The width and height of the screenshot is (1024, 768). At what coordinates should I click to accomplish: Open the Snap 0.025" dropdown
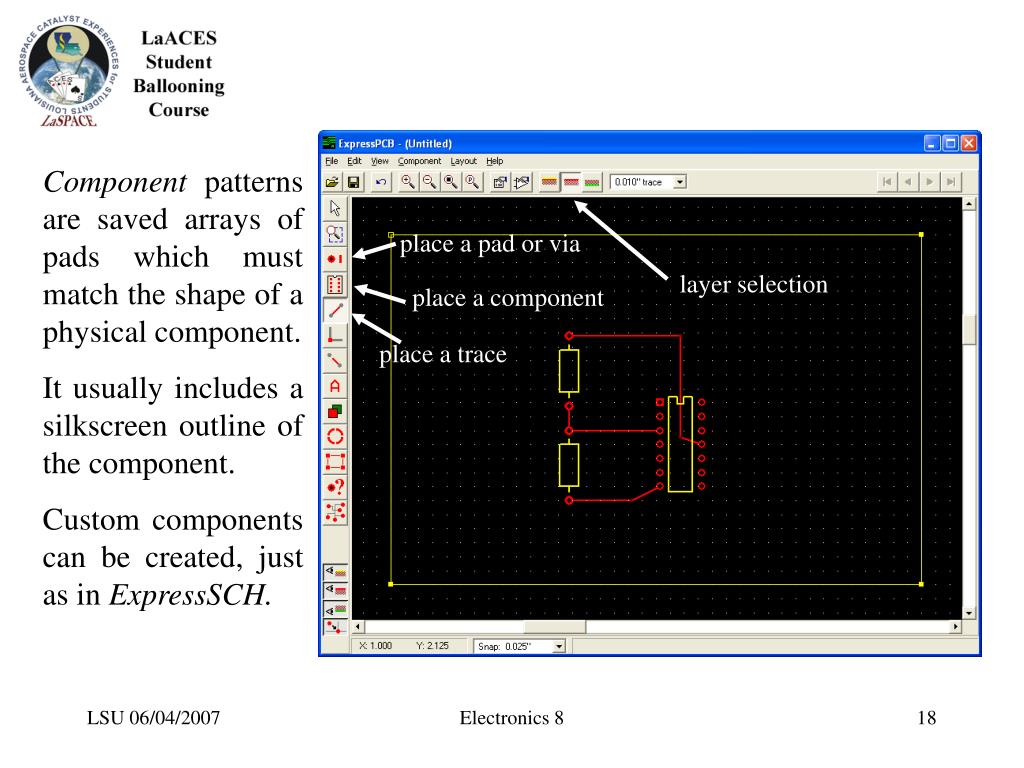coord(559,647)
